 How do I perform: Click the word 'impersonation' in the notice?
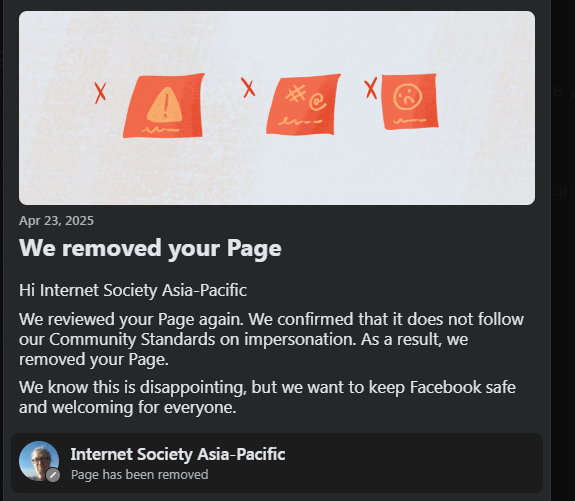pos(300,339)
